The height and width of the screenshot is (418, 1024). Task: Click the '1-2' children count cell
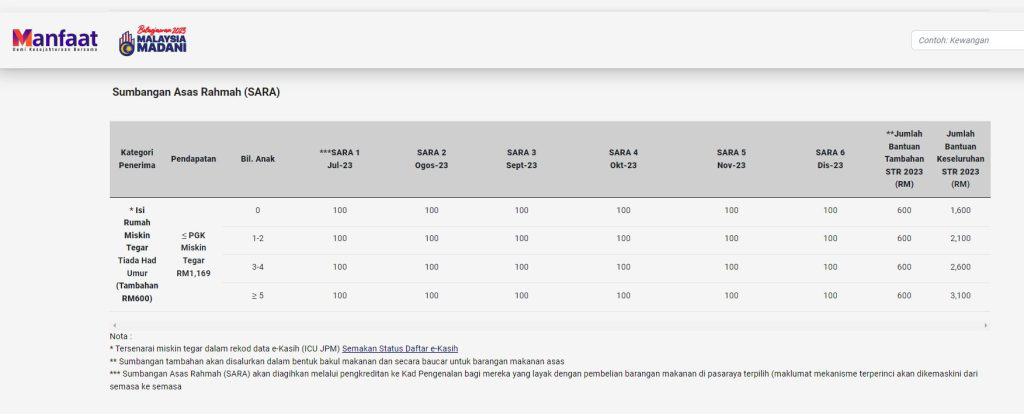pyautogui.click(x=257, y=238)
